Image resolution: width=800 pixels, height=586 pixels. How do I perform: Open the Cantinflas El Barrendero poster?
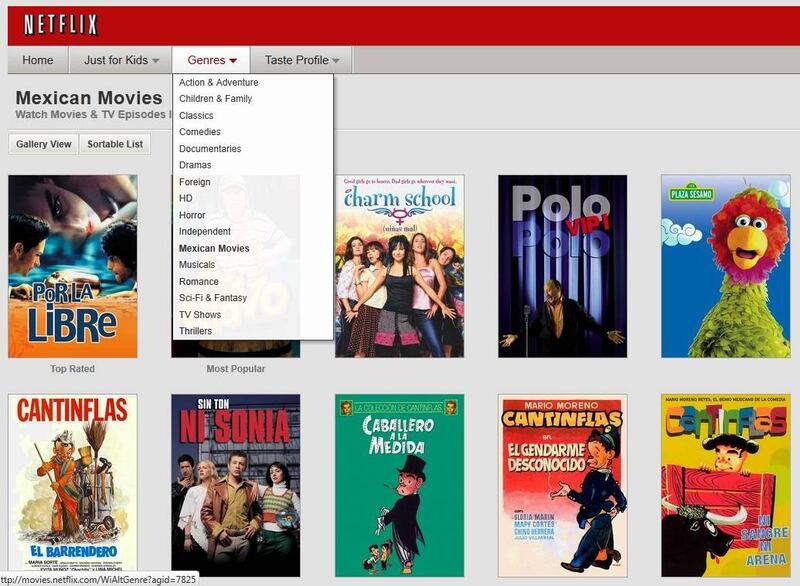72,485
